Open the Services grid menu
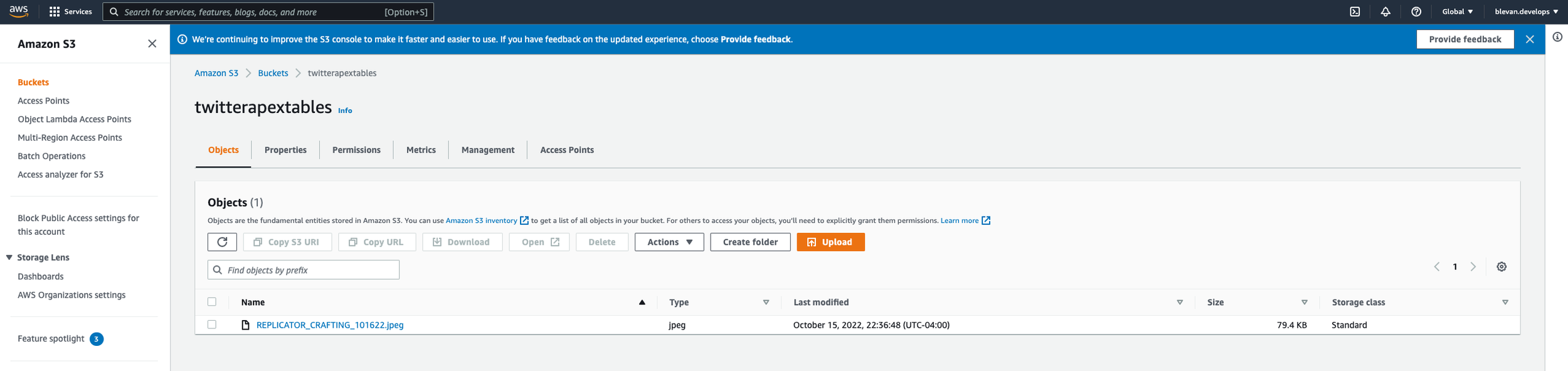The height and width of the screenshot is (371, 1568). [x=70, y=12]
